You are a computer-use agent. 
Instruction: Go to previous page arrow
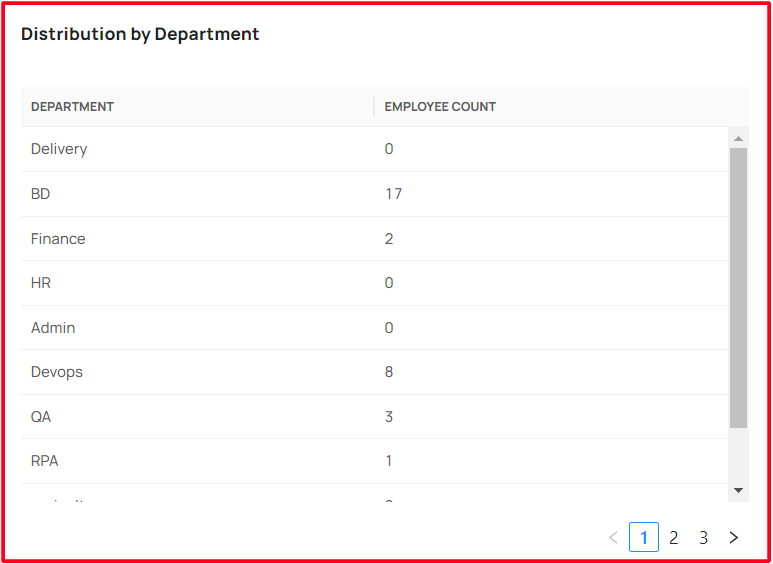tap(613, 537)
